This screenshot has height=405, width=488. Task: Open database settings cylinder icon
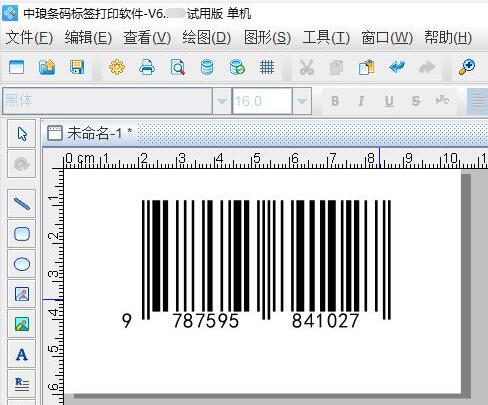pos(207,67)
